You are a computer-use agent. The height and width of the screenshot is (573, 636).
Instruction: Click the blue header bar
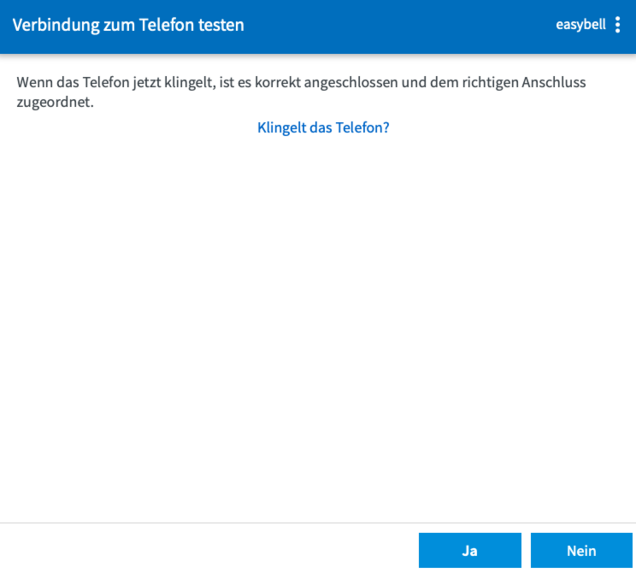[400, 25]
